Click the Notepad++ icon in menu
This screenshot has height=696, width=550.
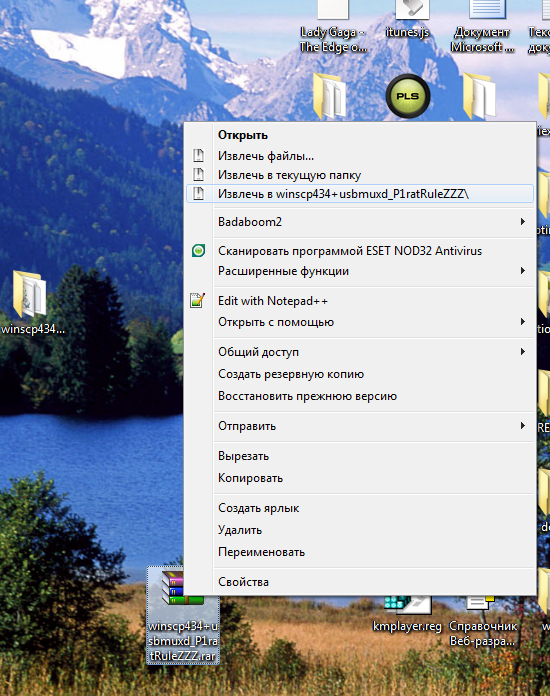[x=198, y=301]
